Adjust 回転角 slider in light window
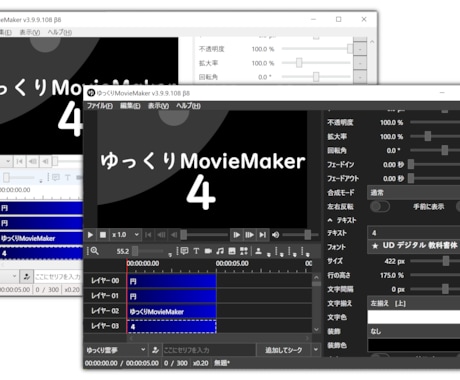 [316, 77]
